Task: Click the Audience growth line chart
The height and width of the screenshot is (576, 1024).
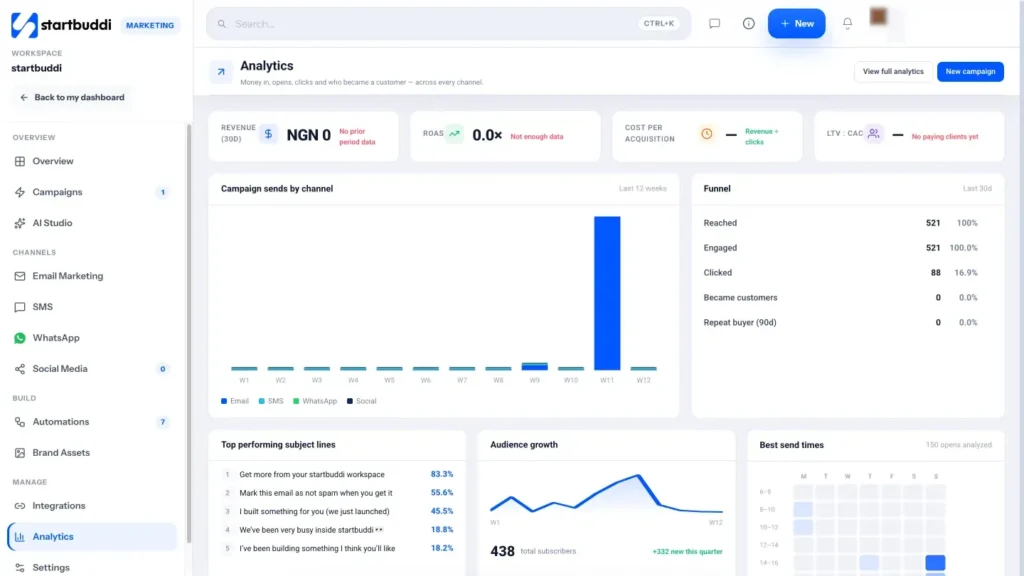Action: point(606,494)
